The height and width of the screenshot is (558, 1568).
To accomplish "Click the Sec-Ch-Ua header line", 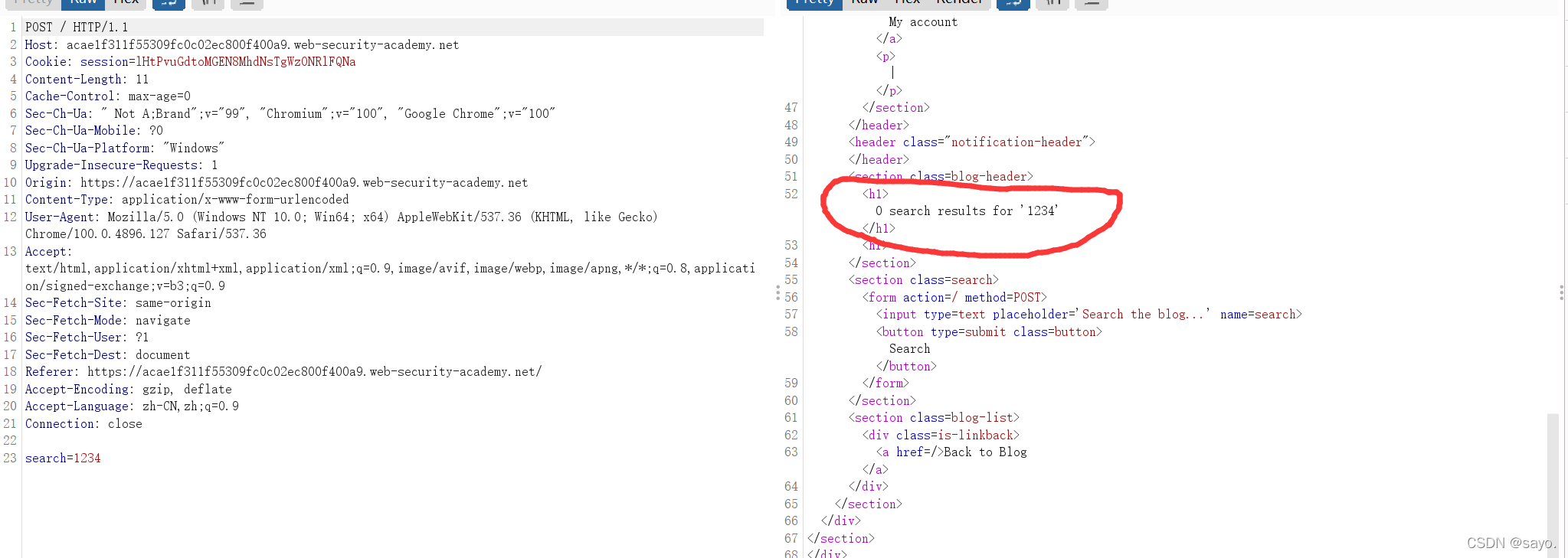I will (x=290, y=114).
